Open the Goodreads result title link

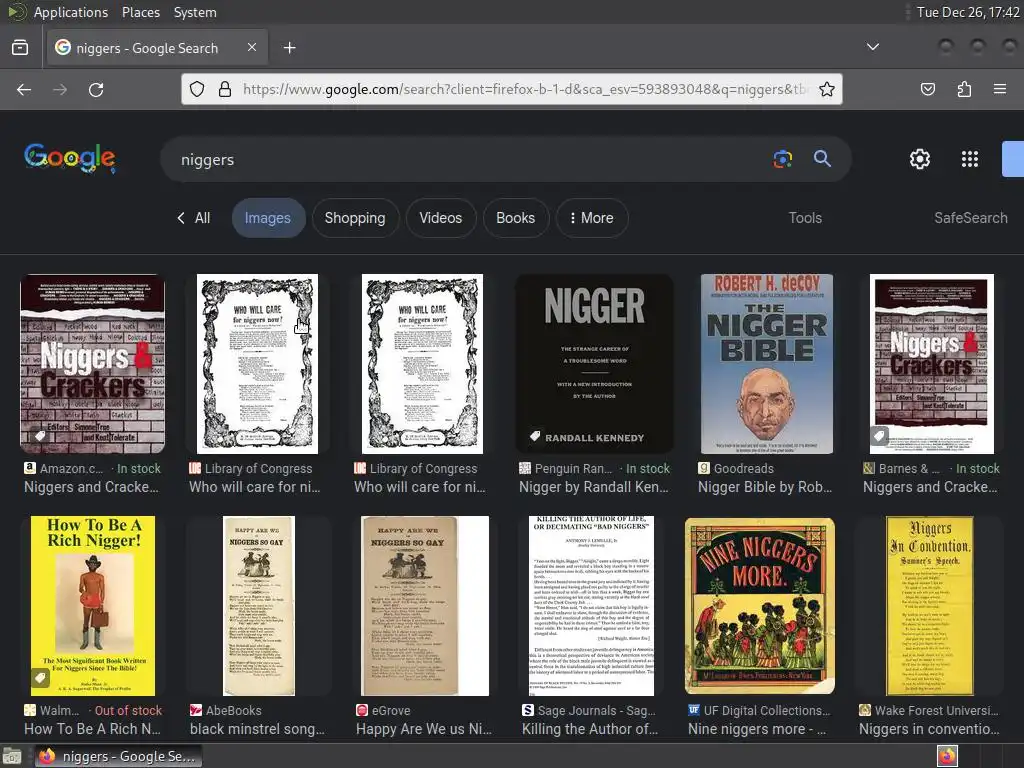765,487
